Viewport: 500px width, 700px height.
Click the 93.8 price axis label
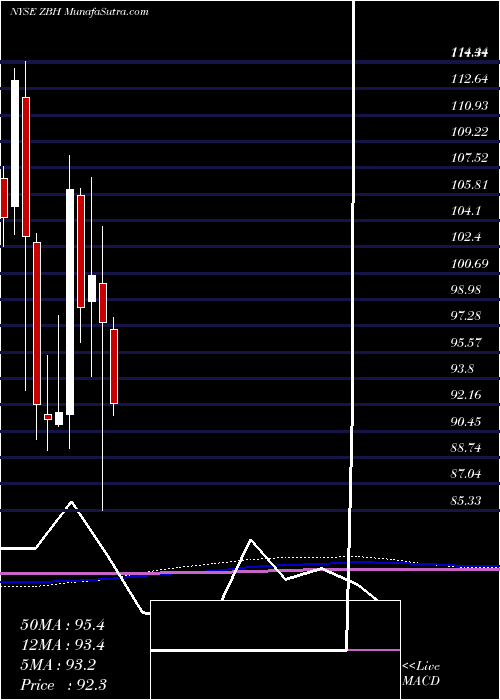462,369
